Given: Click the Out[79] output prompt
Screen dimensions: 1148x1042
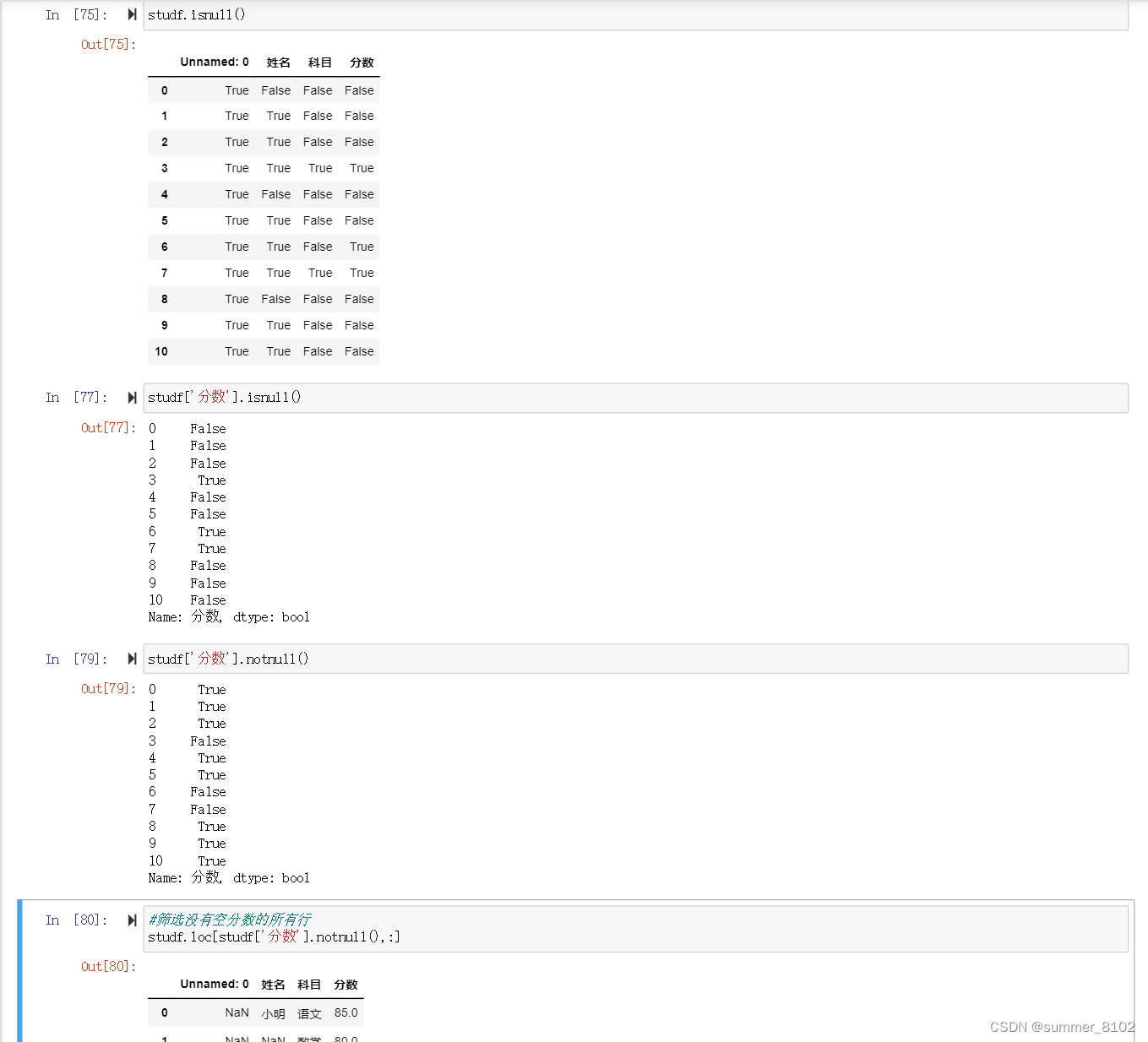Looking at the screenshot, I should [x=108, y=689].
